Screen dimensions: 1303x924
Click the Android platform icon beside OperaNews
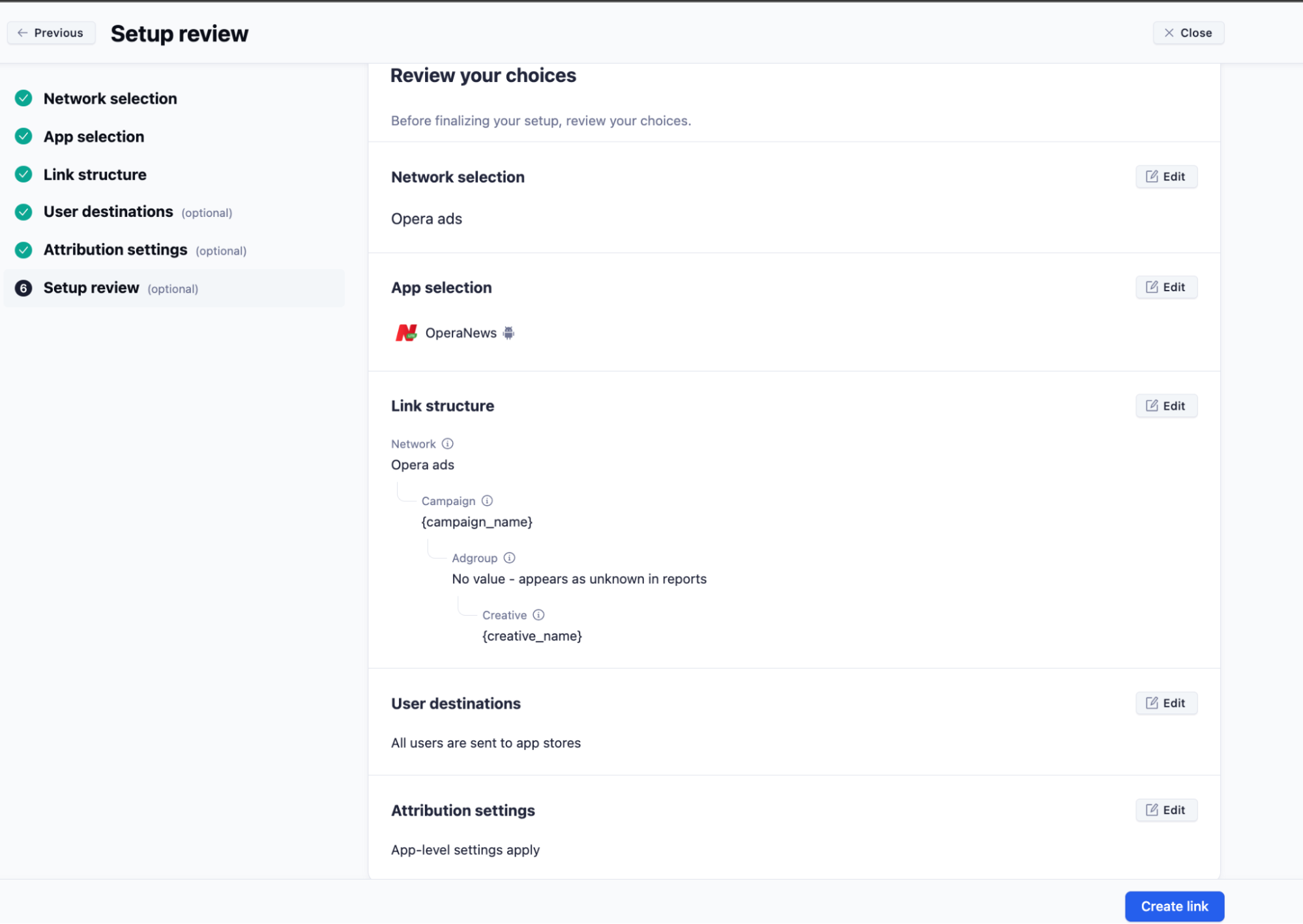(x=508, y=333)
